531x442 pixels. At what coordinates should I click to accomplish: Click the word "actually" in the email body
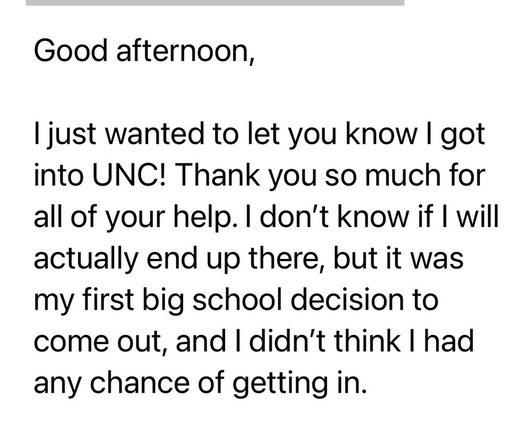coord(86,259)
